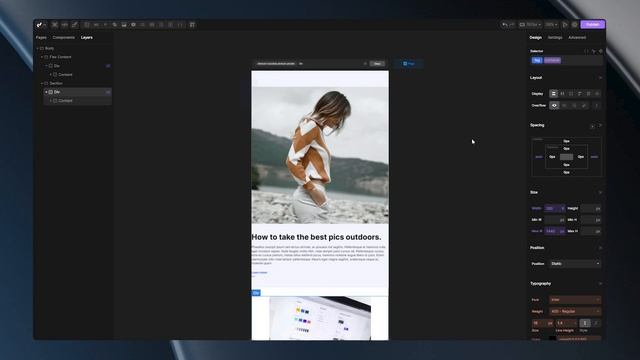Edit the font Size field

(x=542, y=323)
